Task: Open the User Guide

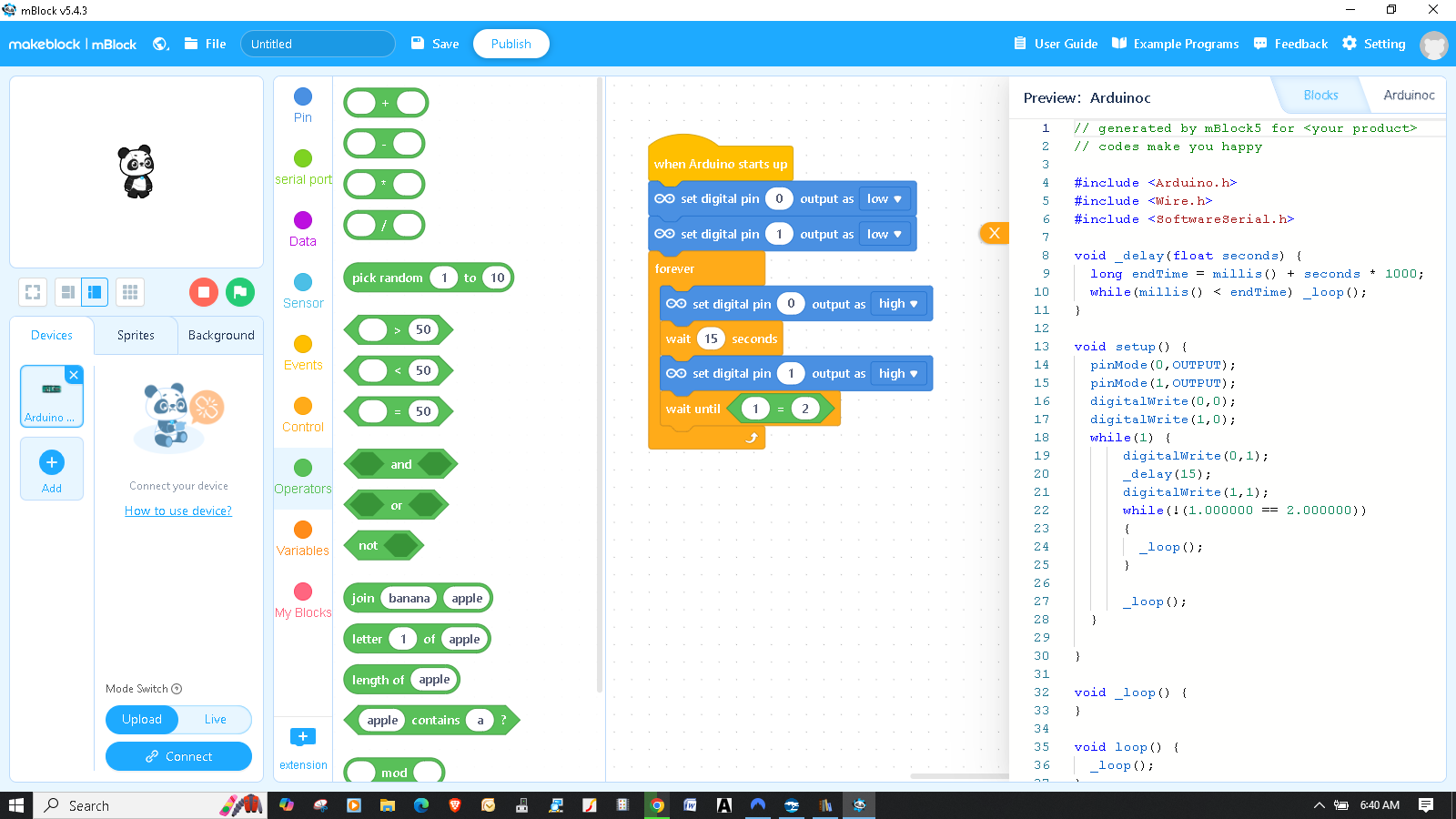Action: pos(1056,44)
